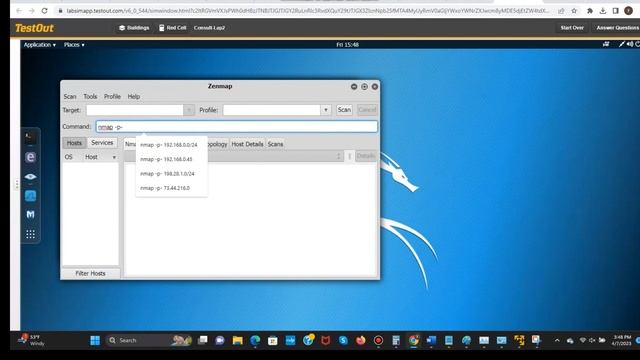Expand the Profile dropdown arrow
This screenshot has width=640, height=360.
(x=326, y=110)
